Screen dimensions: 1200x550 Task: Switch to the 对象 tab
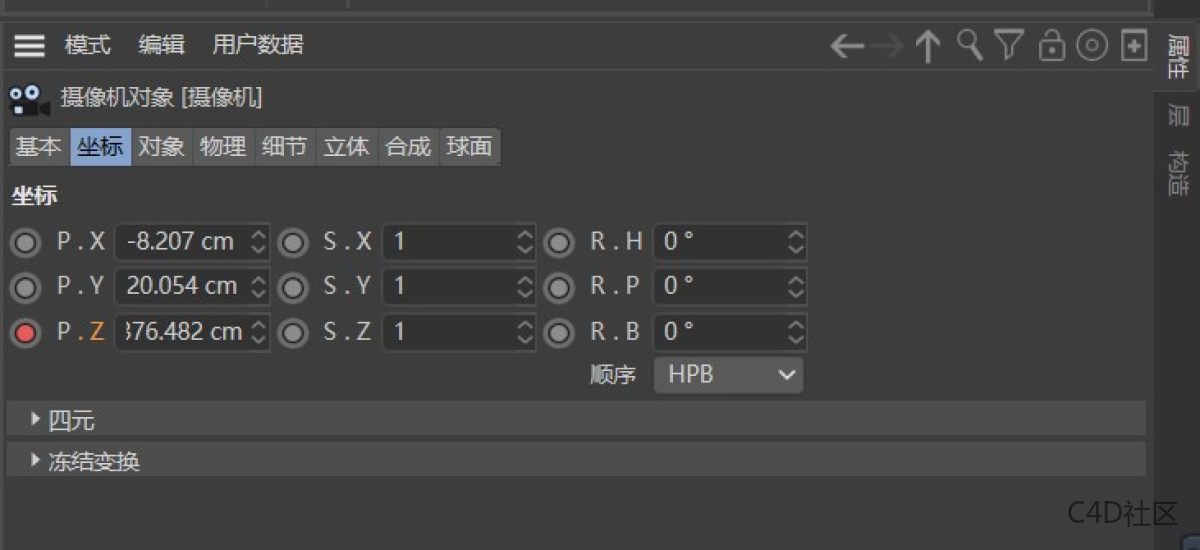(162, 147)
